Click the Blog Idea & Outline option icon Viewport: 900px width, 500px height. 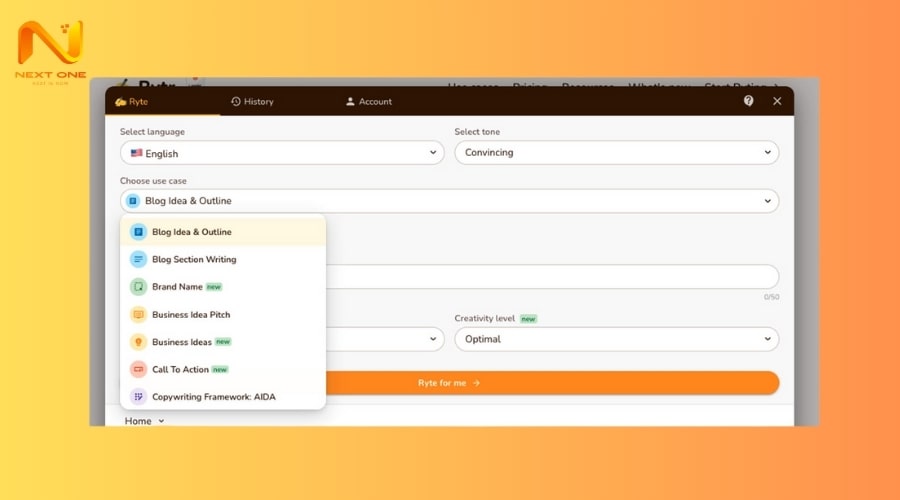click(138, 232)
